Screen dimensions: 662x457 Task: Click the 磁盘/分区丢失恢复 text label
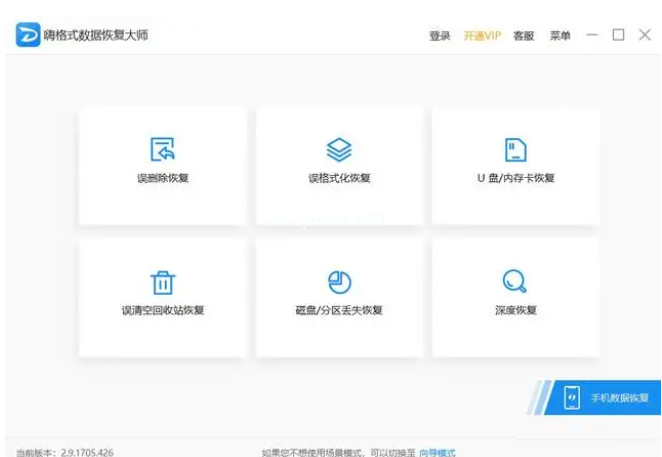coord(339,311)
